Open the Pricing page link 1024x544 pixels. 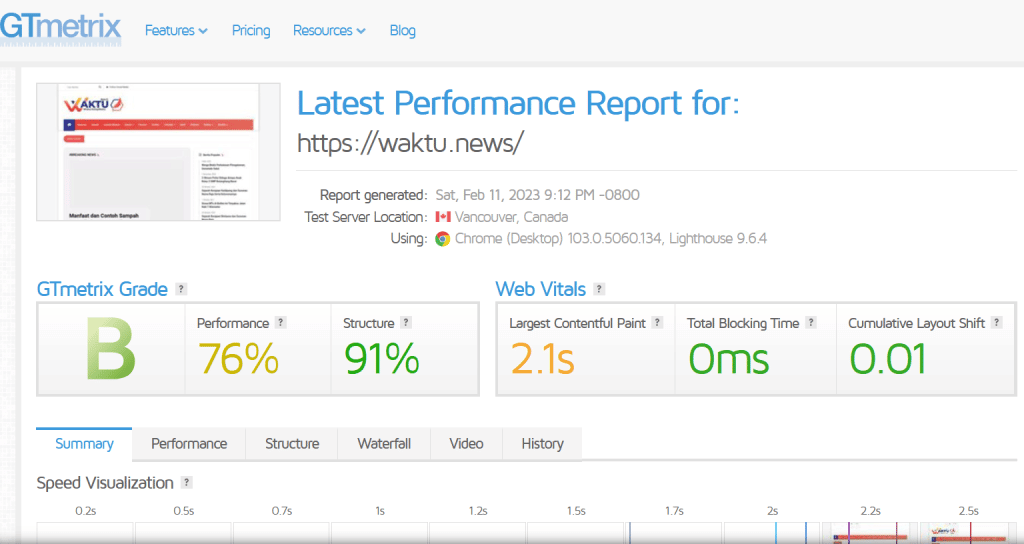pyautogui.click(x=251, y=31)
